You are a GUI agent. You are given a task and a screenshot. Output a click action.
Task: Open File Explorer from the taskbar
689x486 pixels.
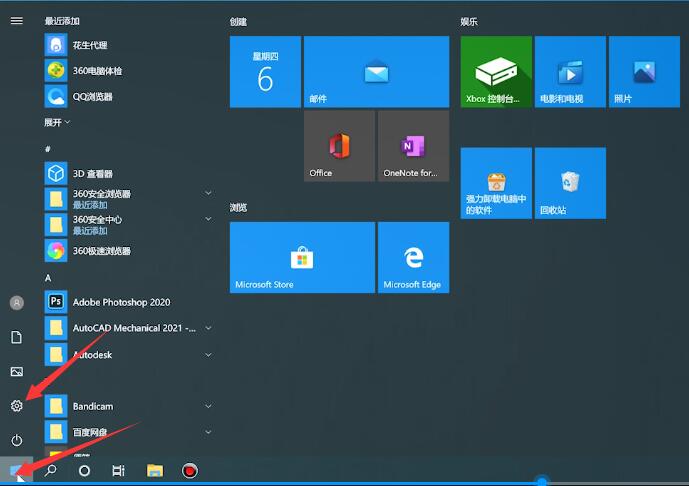coord(155,471)
